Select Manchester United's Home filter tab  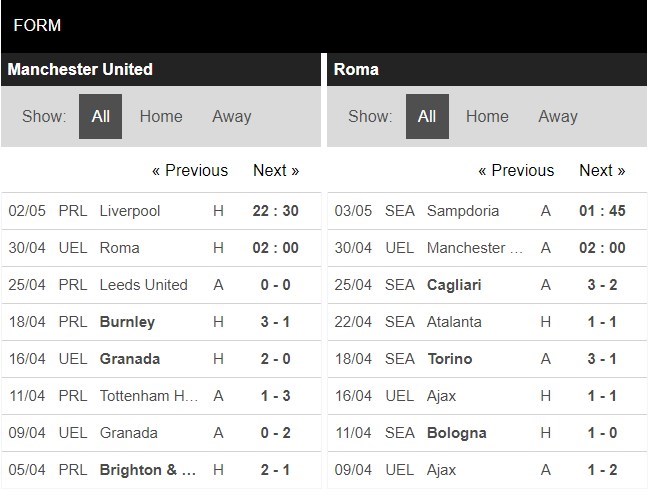pyautogui.click(x=161, y=116)
